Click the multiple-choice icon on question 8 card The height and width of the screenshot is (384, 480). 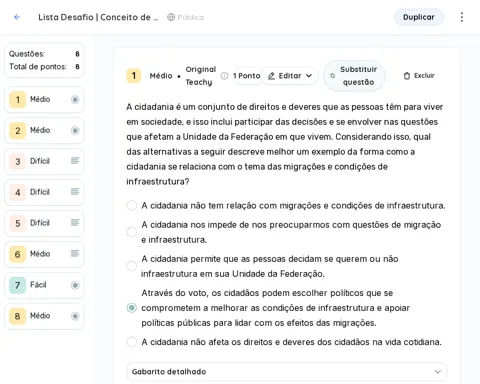[x=75, y=316]
